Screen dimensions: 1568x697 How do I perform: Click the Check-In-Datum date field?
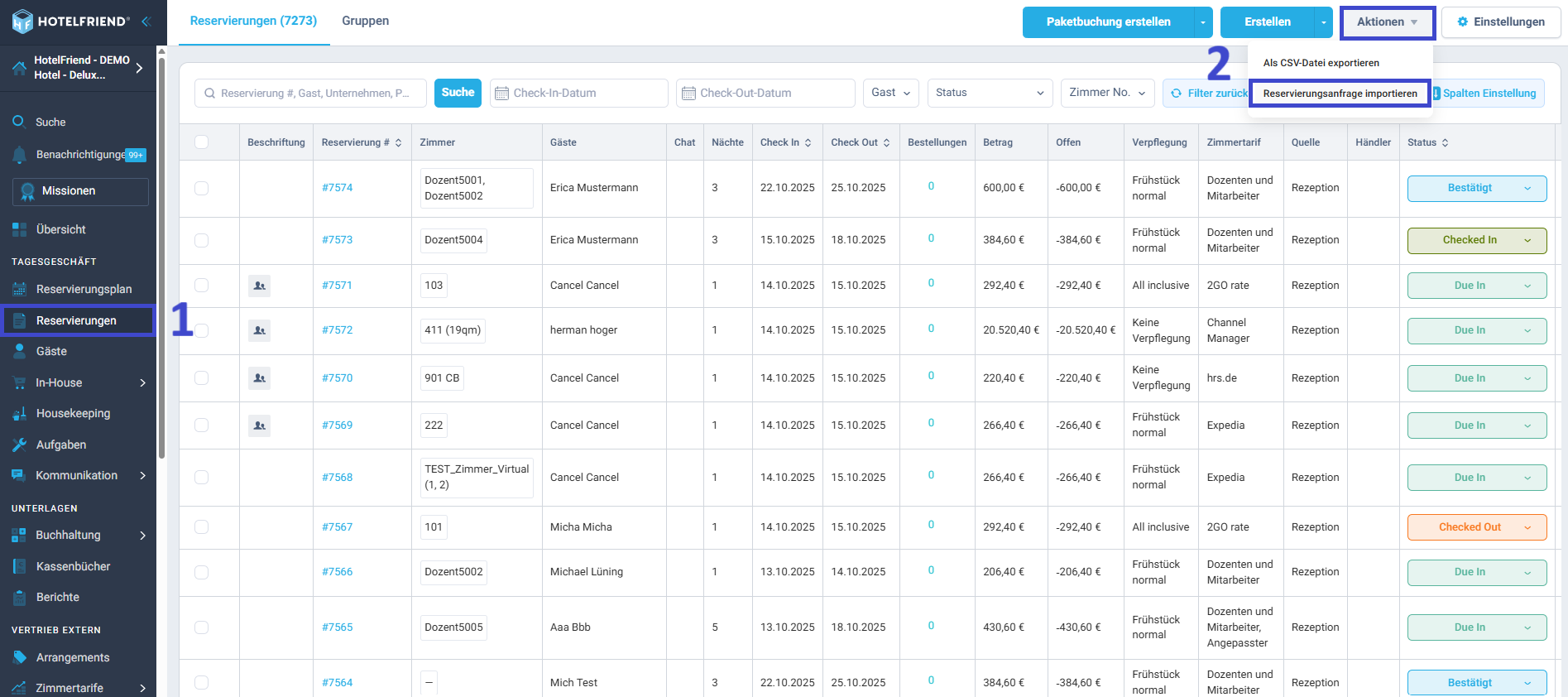pyautogui.click(x=578, y=93)
